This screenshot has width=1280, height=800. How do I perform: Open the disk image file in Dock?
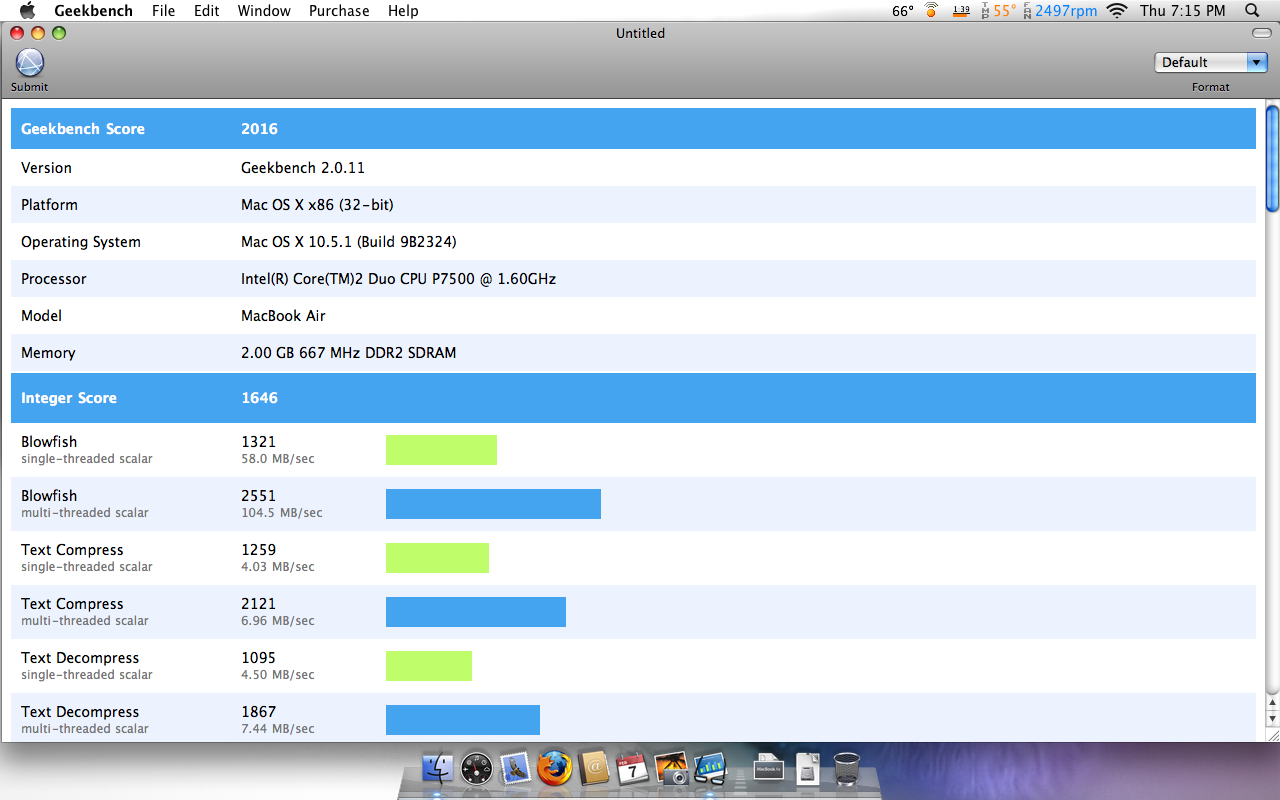807,768
